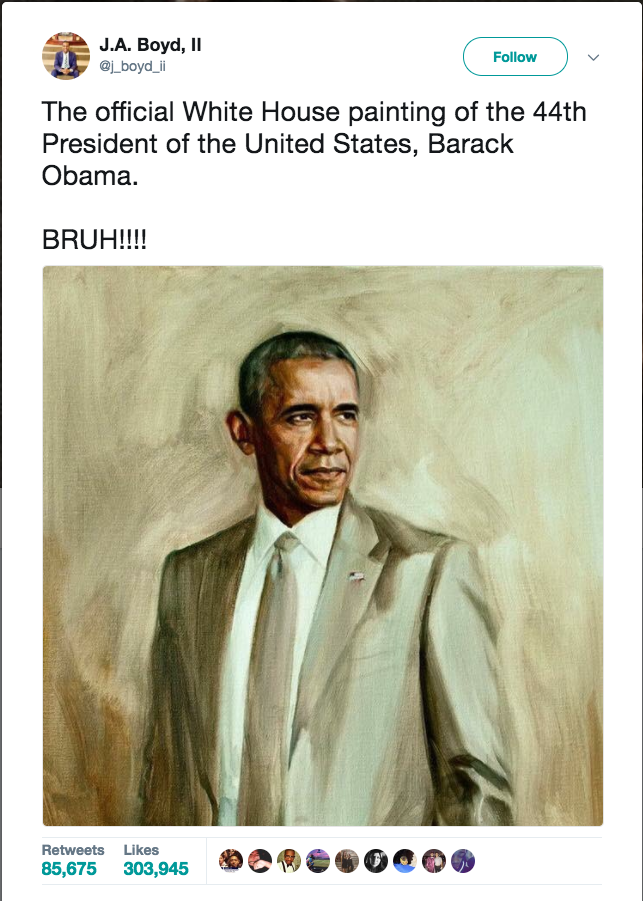Open the seventh liker avatar with blue bottom

click(405, 861)
